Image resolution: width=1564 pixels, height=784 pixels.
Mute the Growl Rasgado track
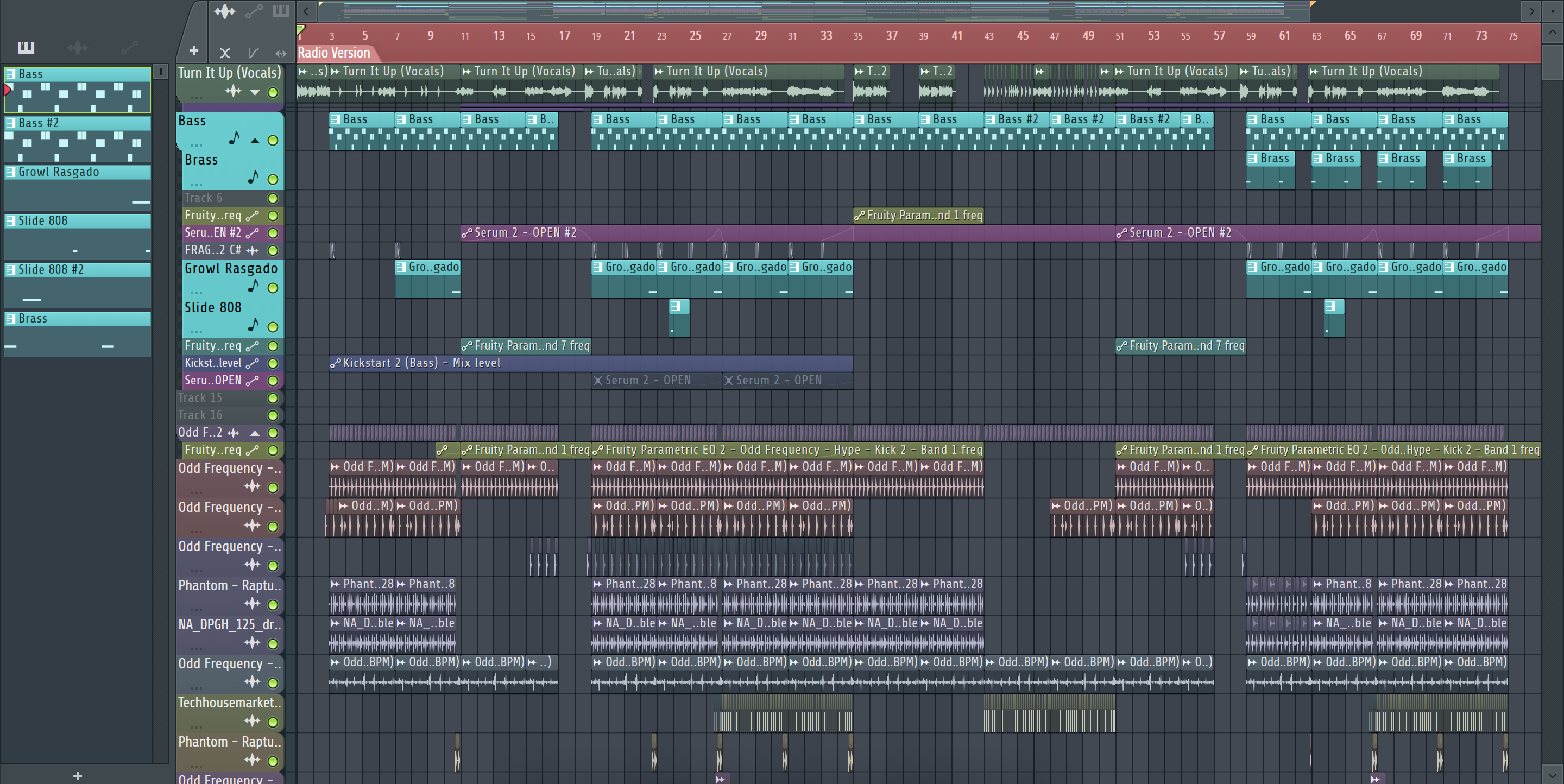click(273, 288)
